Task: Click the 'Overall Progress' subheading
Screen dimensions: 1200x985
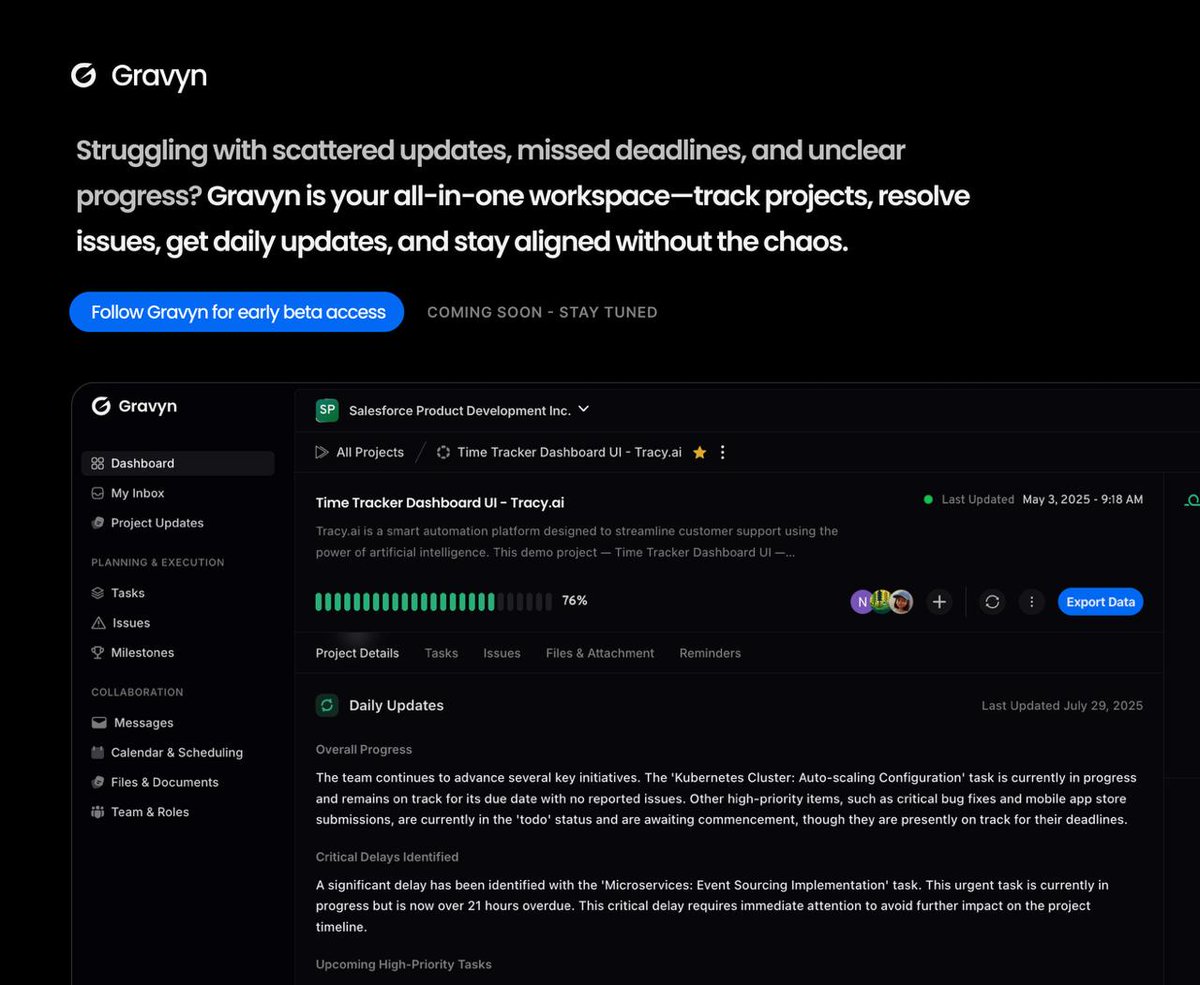Action: coord(364,749)
